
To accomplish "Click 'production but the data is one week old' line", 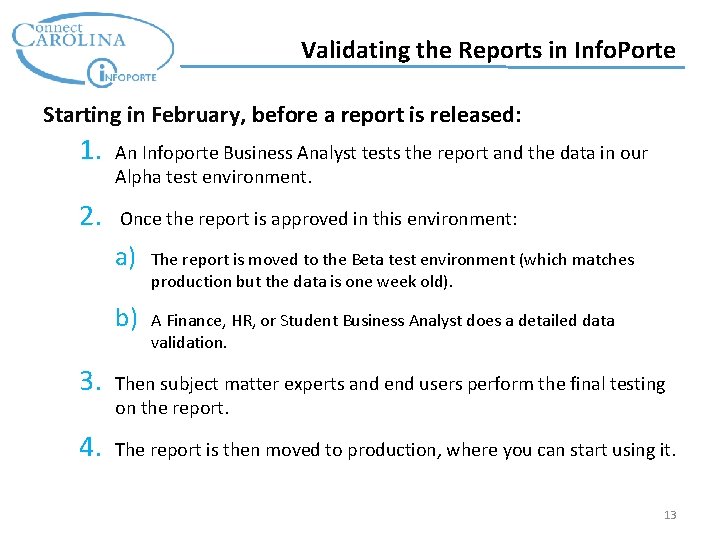I will point(301,282).
